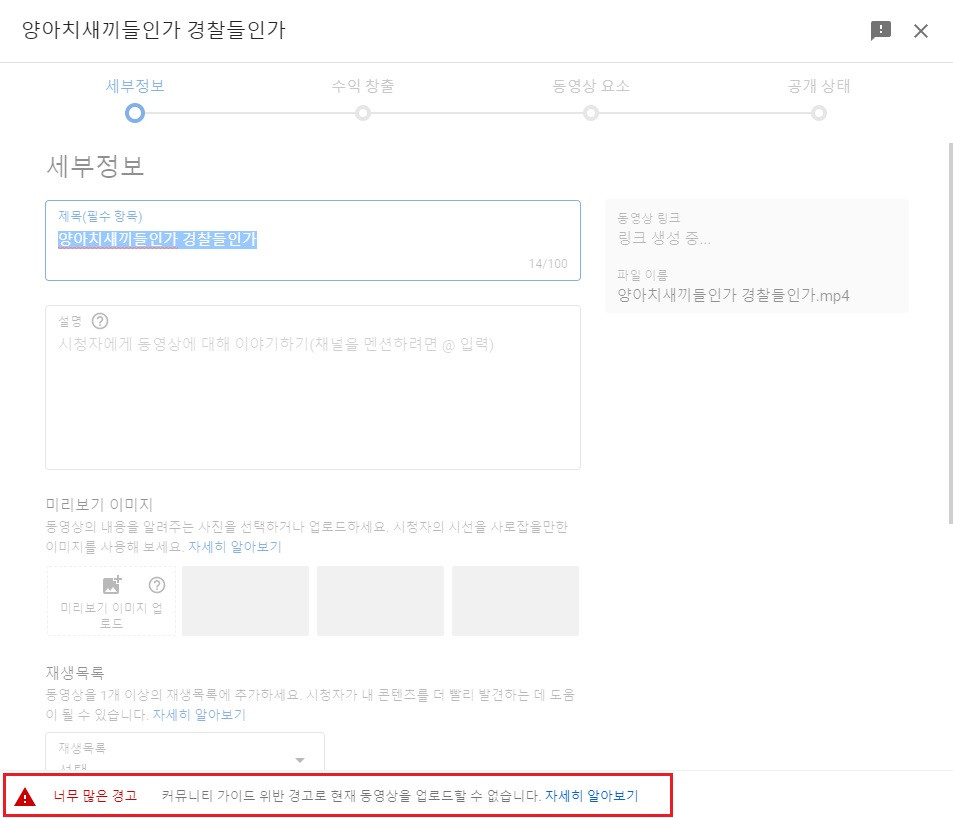This screenshot has height=818, width=953.
Task: Click 자세히 알아보기 in the warning banner
Action: 591,796
